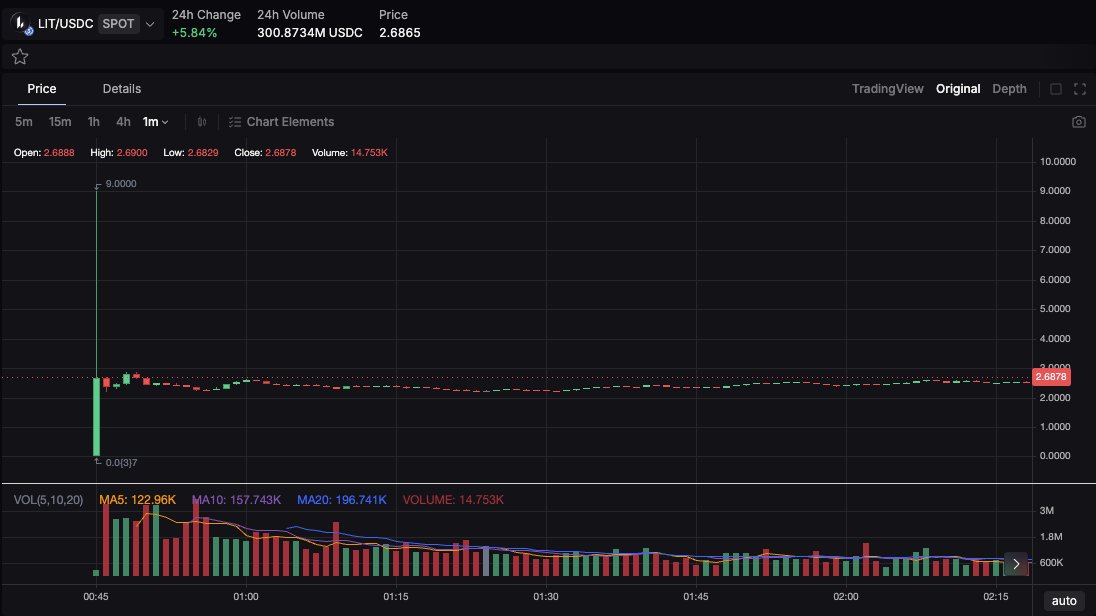Viewport: 1096px width, 616px height.
Task: Click the MA5: 122.96K label
Action: tap(138, 500)
